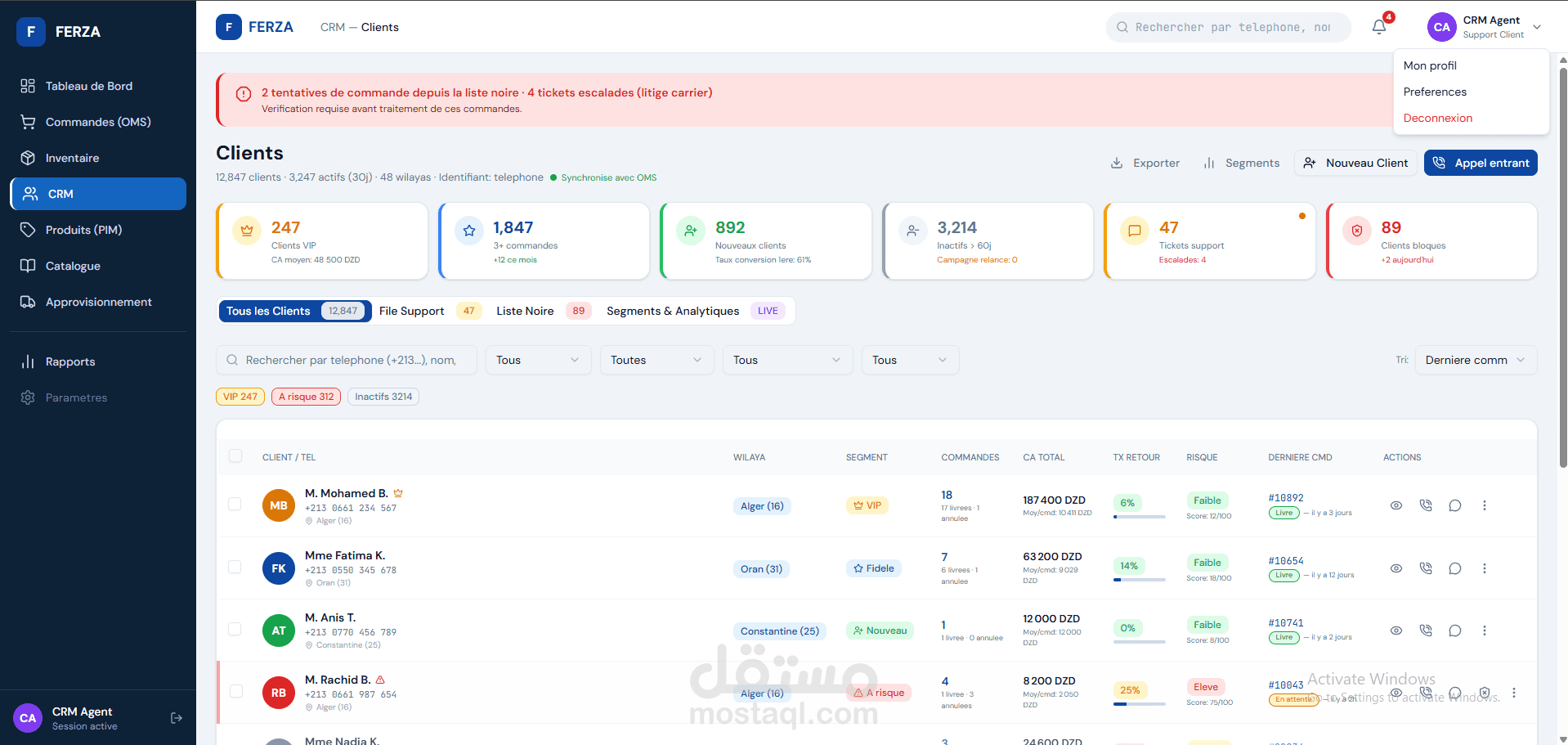The image size is (1568, 745).
Task: Click the logout icon beside Session active
Action: click(176, 718)
